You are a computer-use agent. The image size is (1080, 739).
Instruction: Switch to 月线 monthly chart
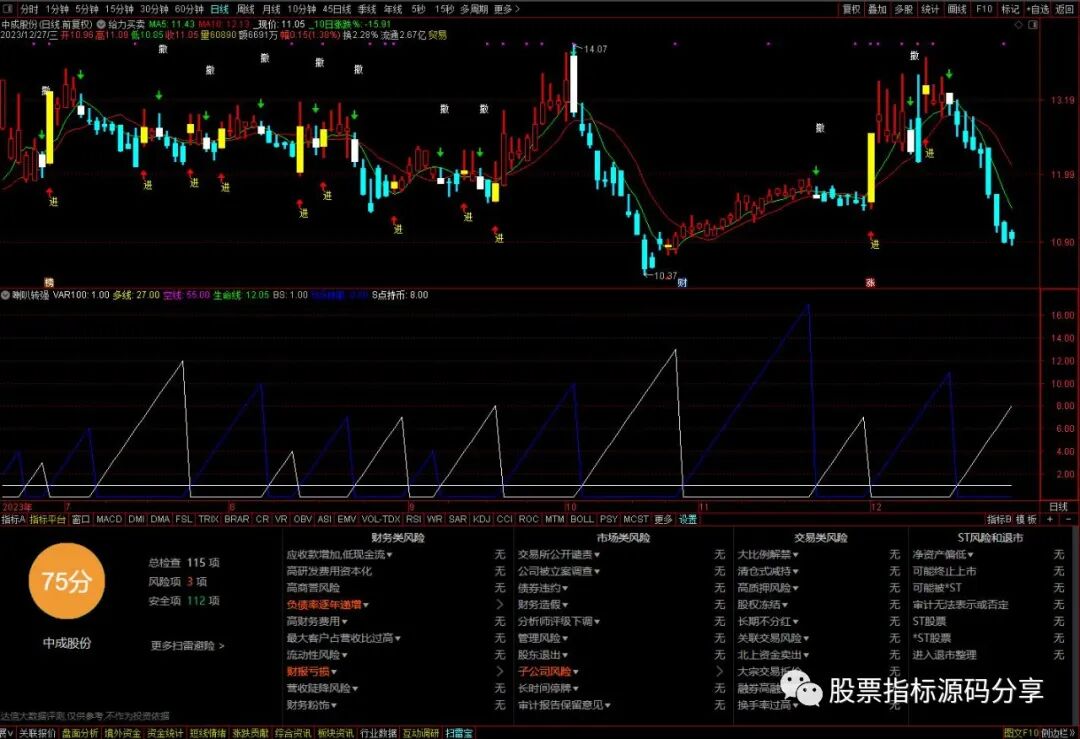271,9
